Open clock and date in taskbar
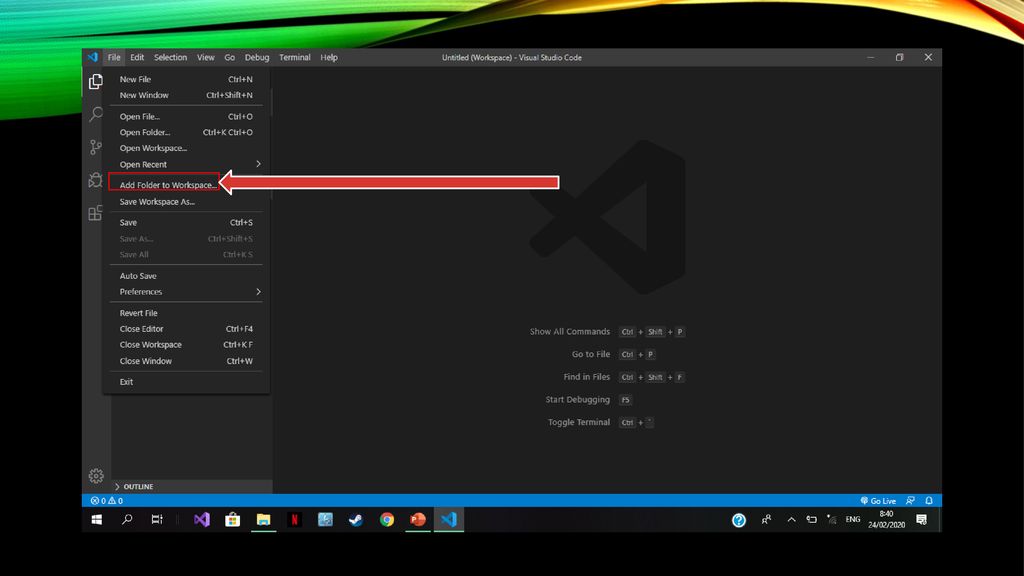This screenshot has height=576, width=1024. [x=886, y=520]
